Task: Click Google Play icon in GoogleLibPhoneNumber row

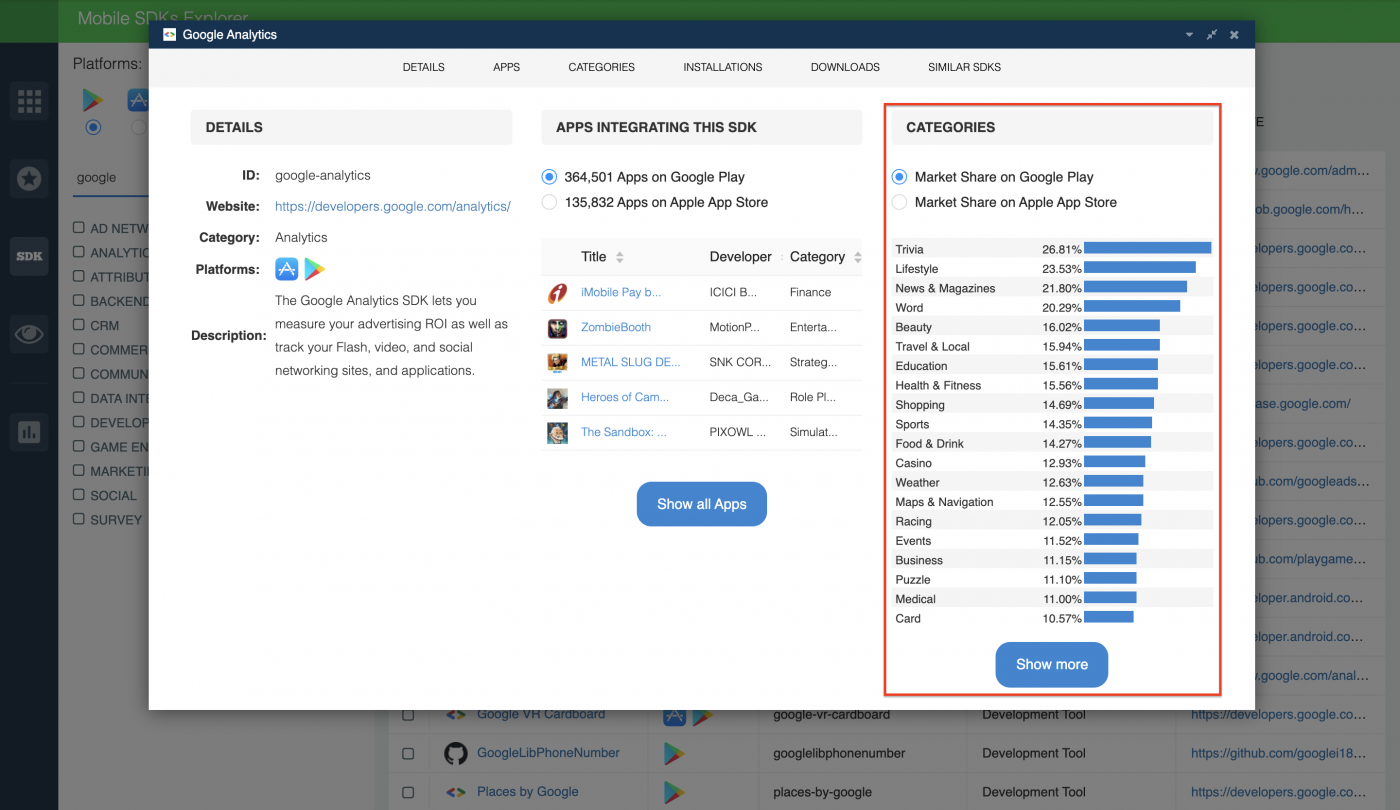Action: point(673,753)
